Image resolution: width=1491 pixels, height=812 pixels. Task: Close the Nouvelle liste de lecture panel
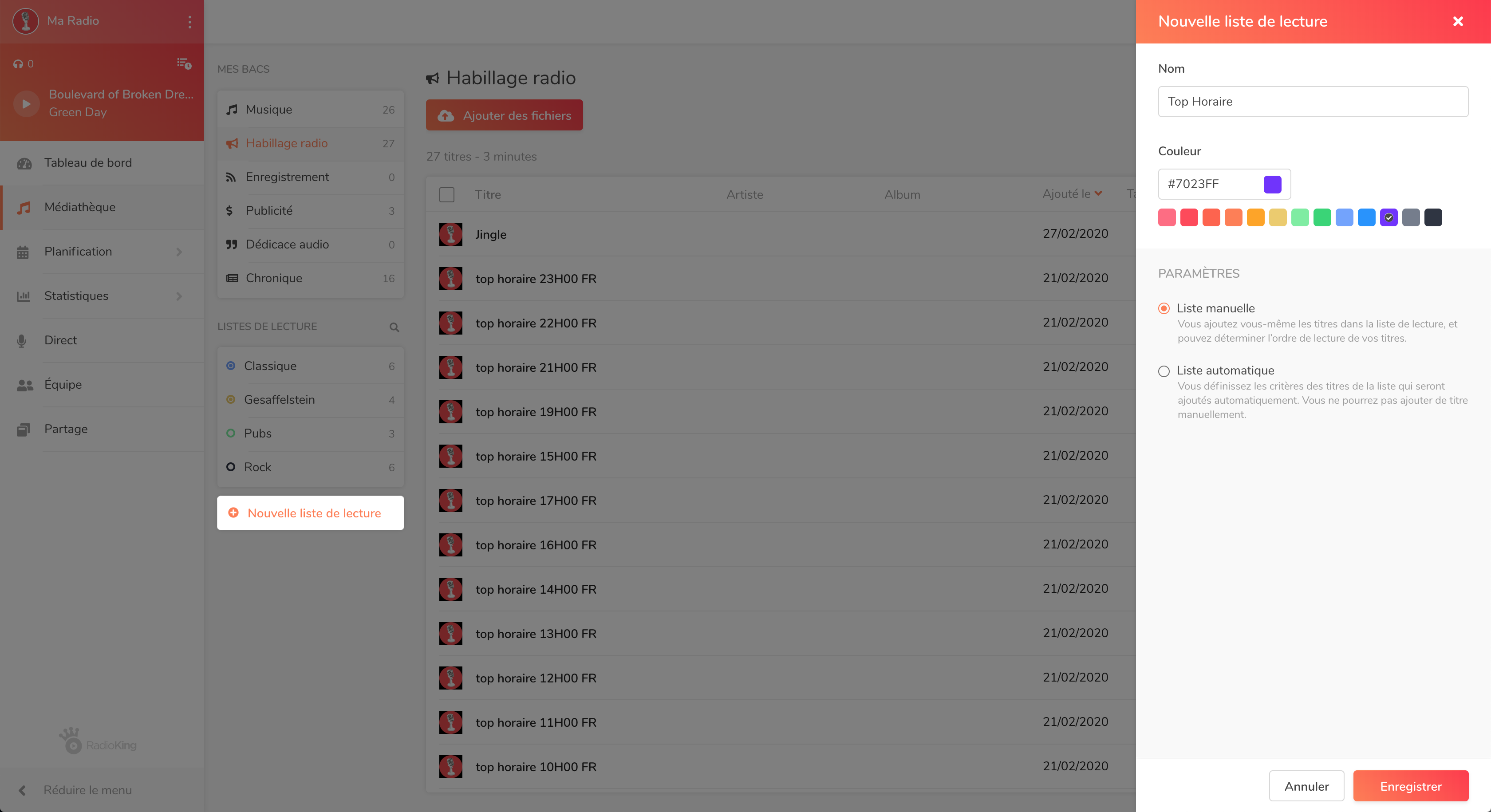(x=1458, y=21)
